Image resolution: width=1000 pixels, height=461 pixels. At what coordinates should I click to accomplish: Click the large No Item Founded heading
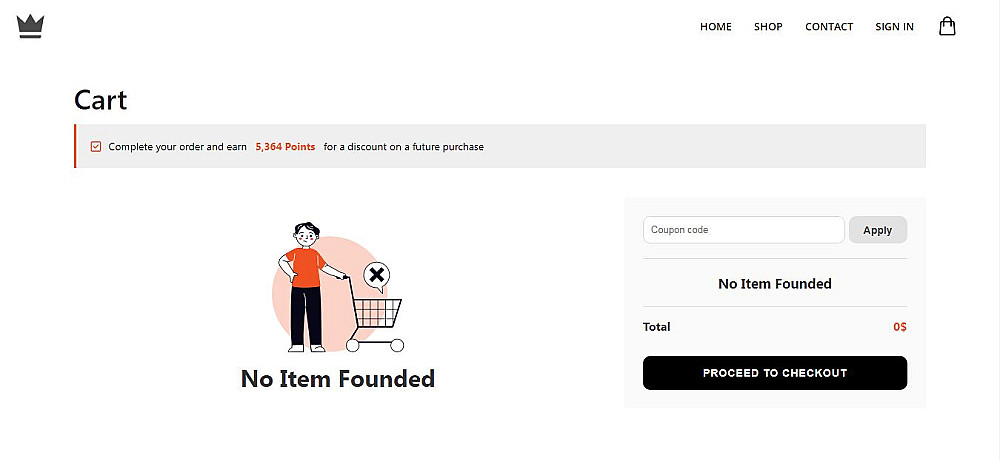coord(338,379)
